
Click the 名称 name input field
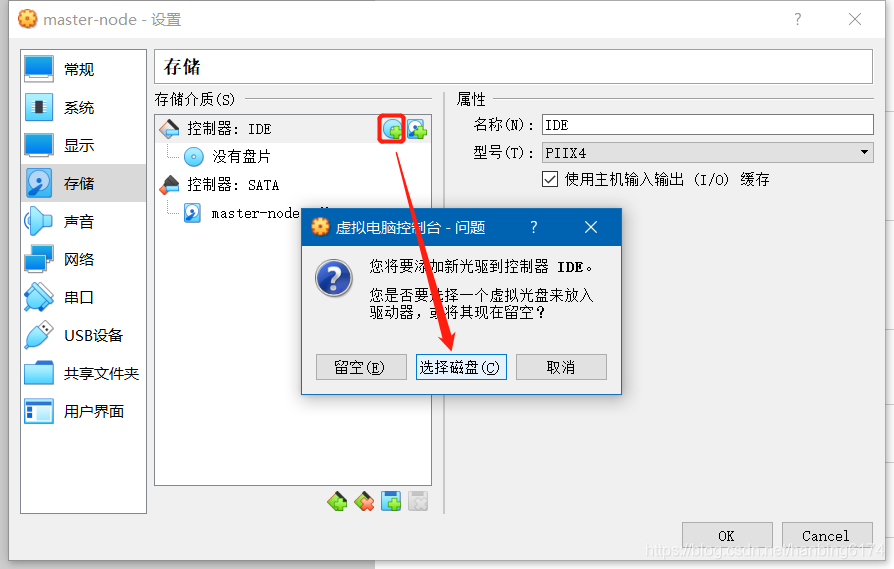(707, 125)
